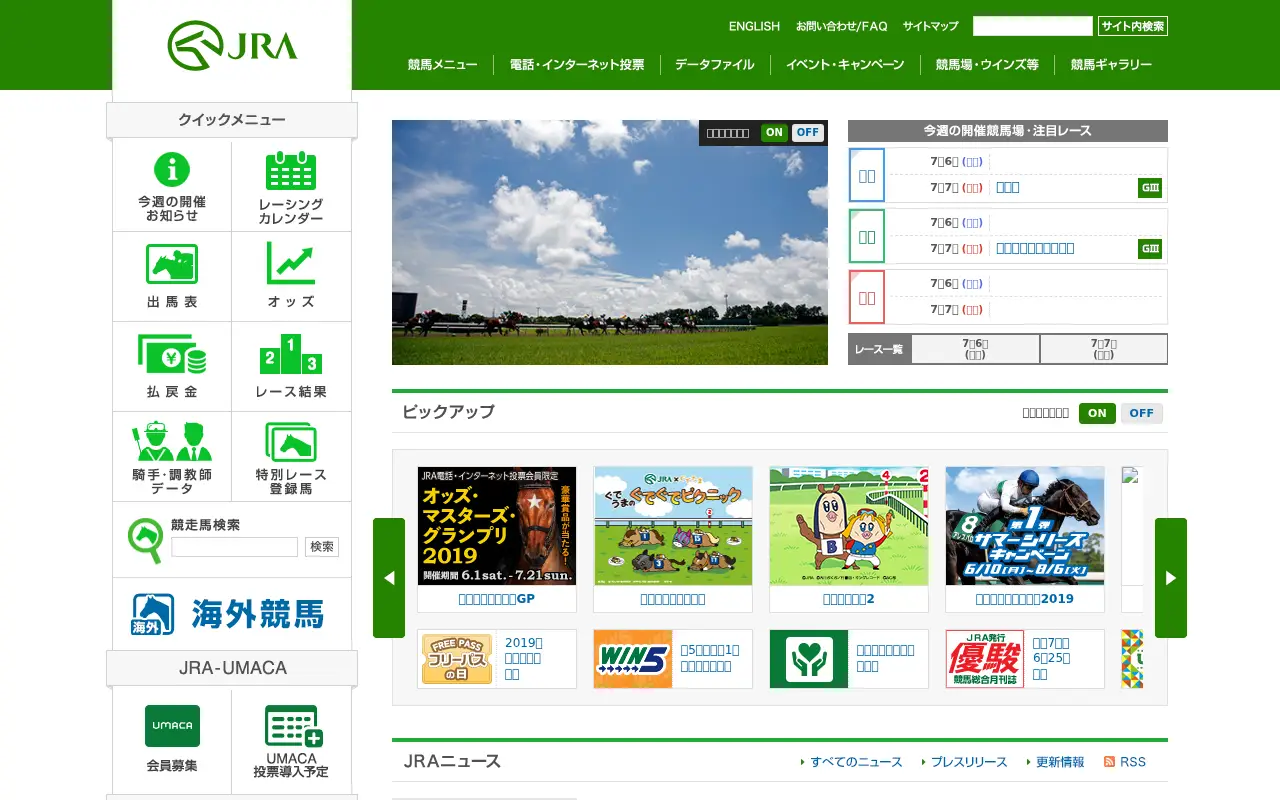Open お問い合わせ/FAQ link
The image size is (1280, 800).
(842, 26)
